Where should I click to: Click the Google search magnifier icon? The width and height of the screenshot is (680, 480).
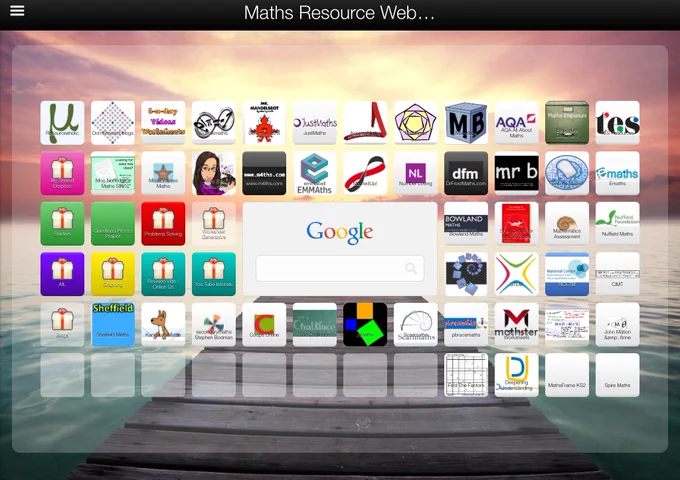click(411, 268)
